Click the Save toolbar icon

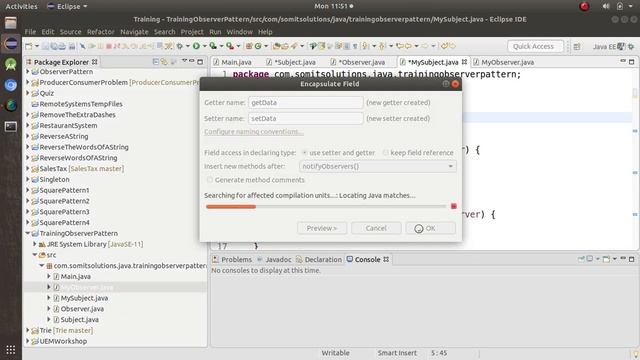(x=45, y=46)
